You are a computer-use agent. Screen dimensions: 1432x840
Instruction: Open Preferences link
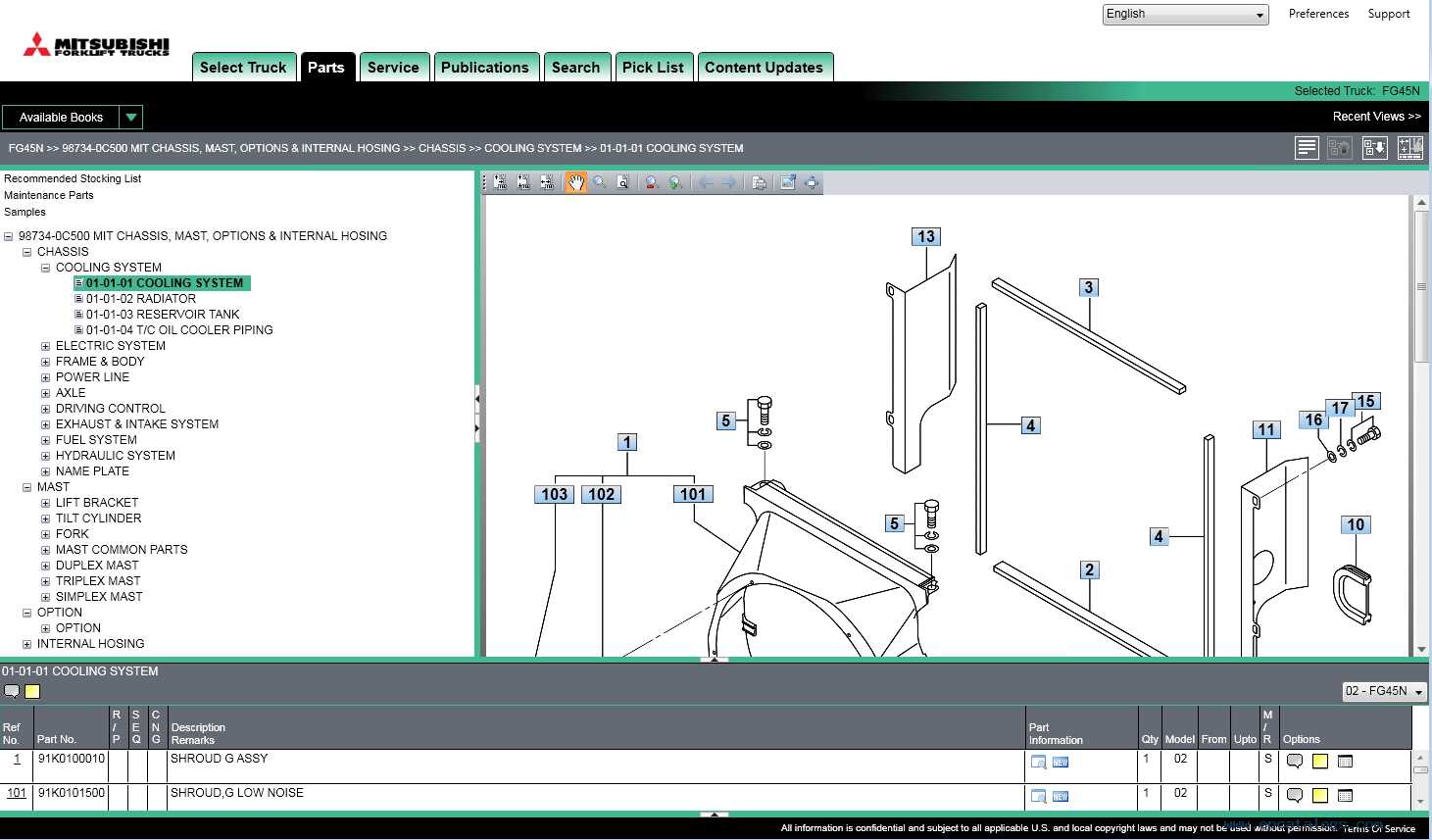[1318, 14]
